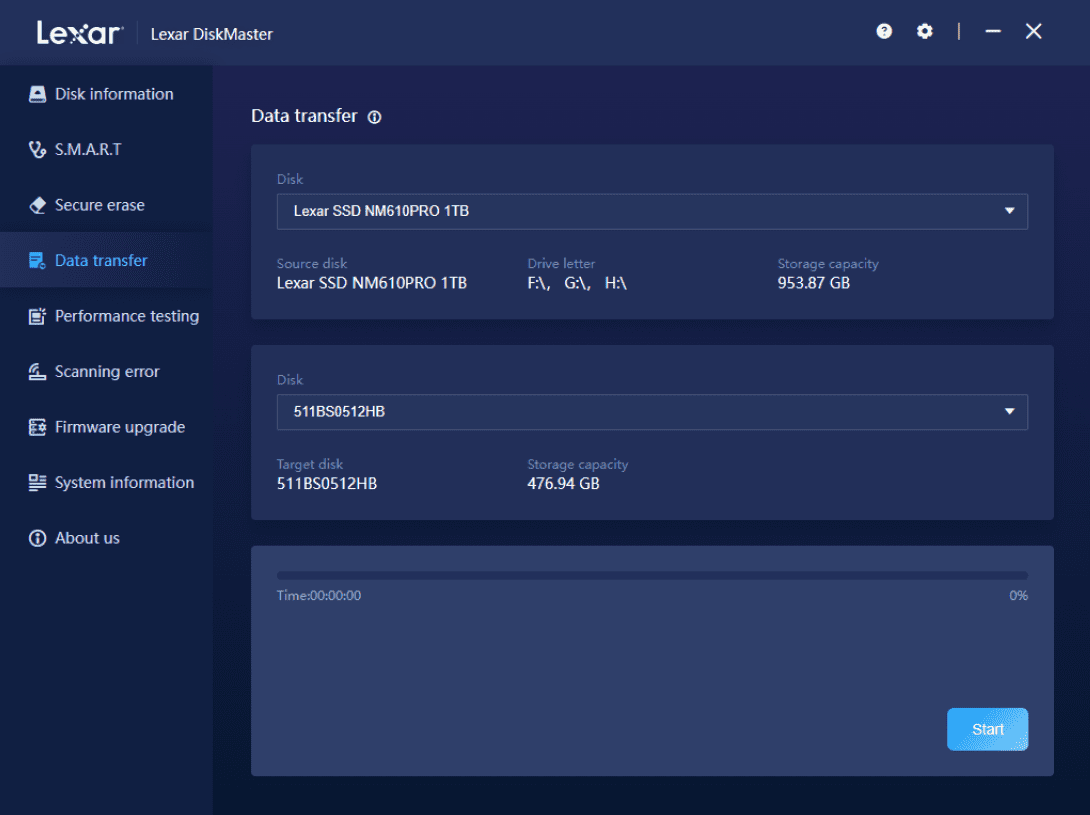This screenshot has height=815, width=1090.
Task: Navigate to Firmware upgrade
Action: point(120,427)
